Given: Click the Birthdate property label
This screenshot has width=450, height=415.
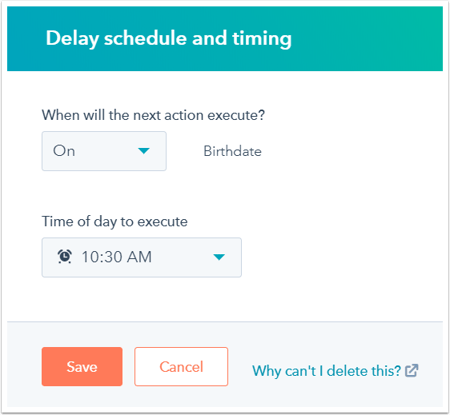Looking at the screenshot, I should coord(232,151).
